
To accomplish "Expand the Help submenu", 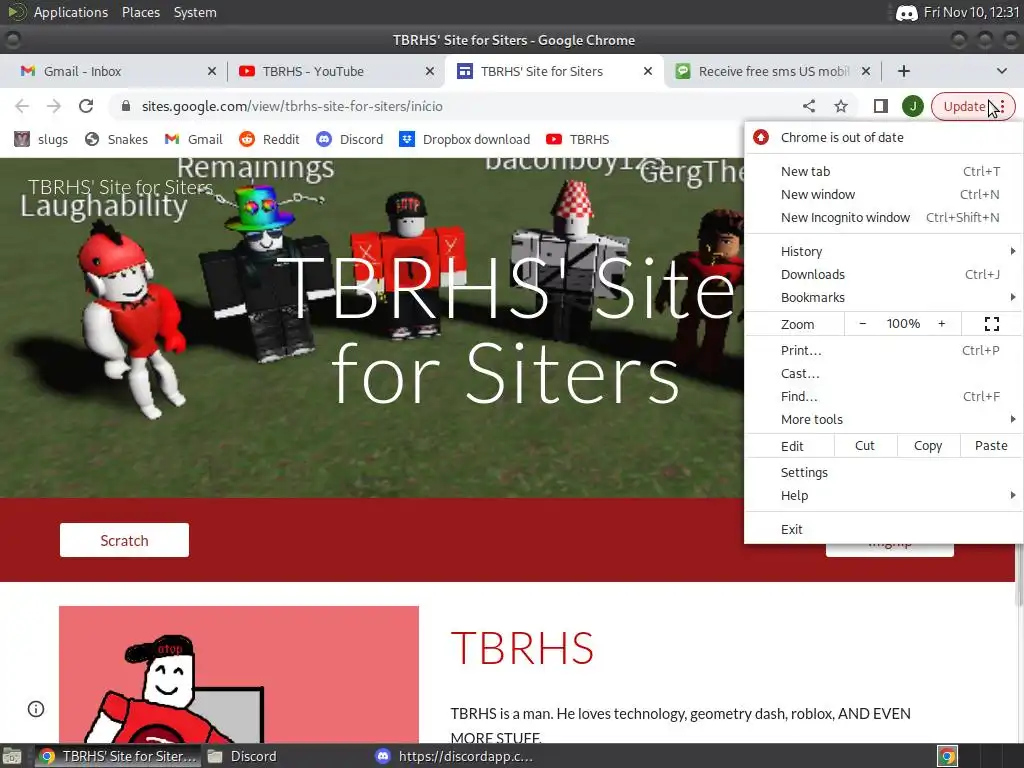I will pos(883,495).
